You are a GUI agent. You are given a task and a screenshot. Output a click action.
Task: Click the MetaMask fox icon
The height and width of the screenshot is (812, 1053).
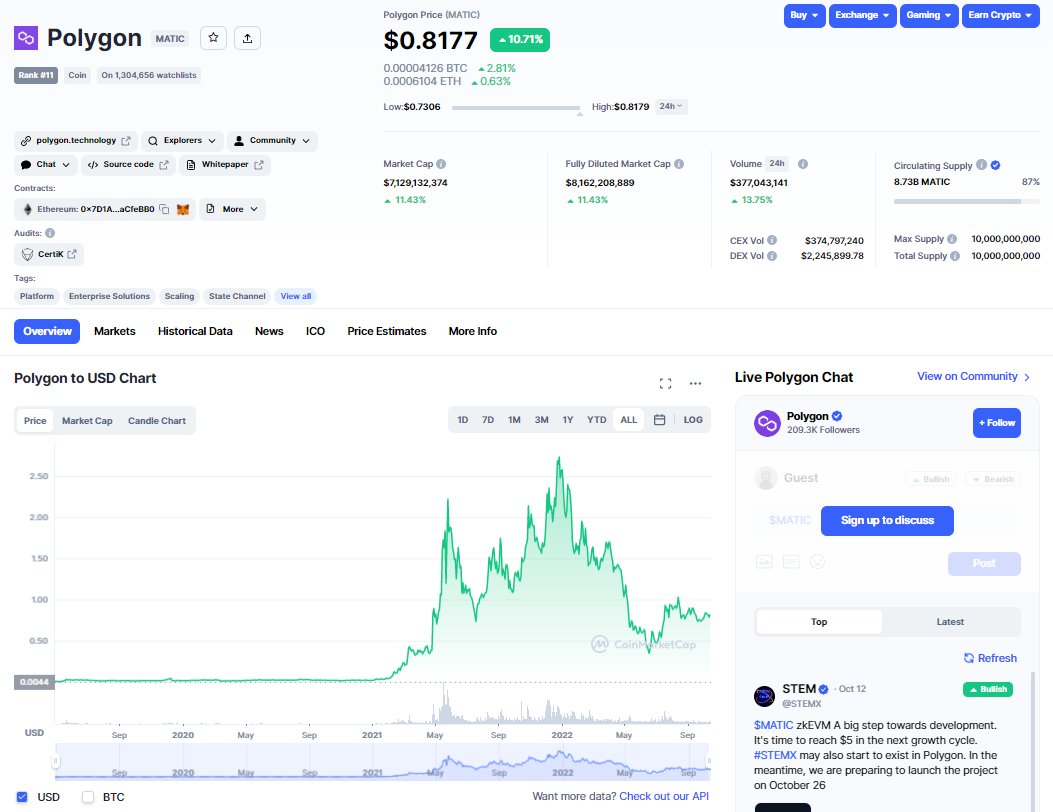coord(183,210)
